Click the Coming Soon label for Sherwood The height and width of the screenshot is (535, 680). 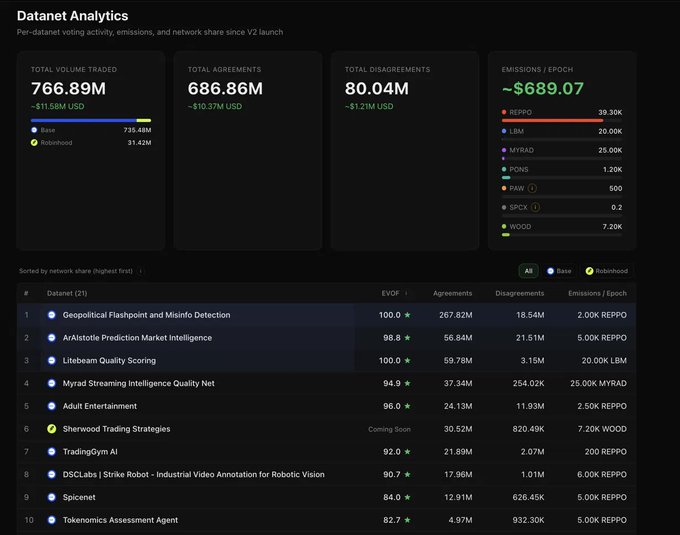click(x=389, y=429)
